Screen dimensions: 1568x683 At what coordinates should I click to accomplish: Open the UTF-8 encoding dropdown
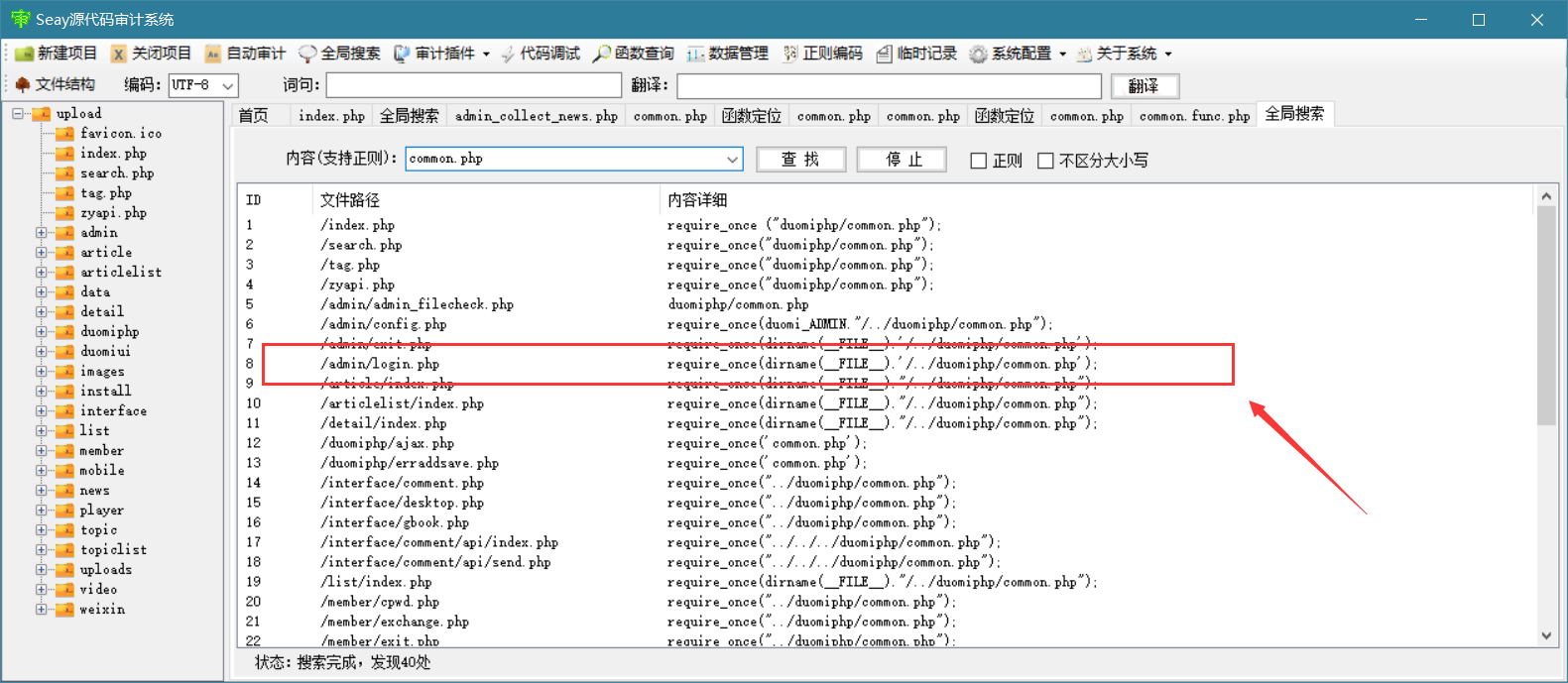pos(229,85)
